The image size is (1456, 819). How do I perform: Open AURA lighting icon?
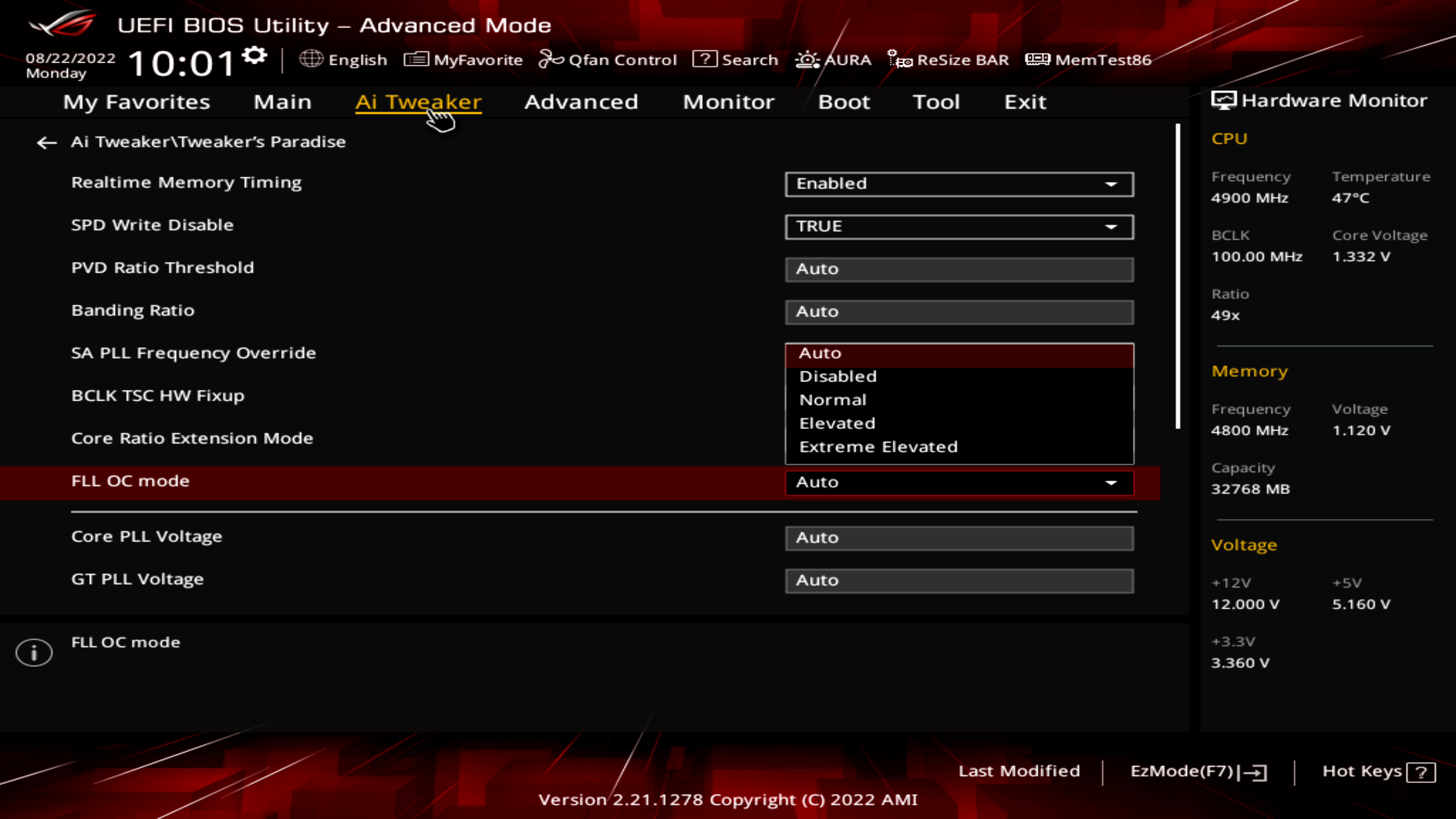point(807,60)
